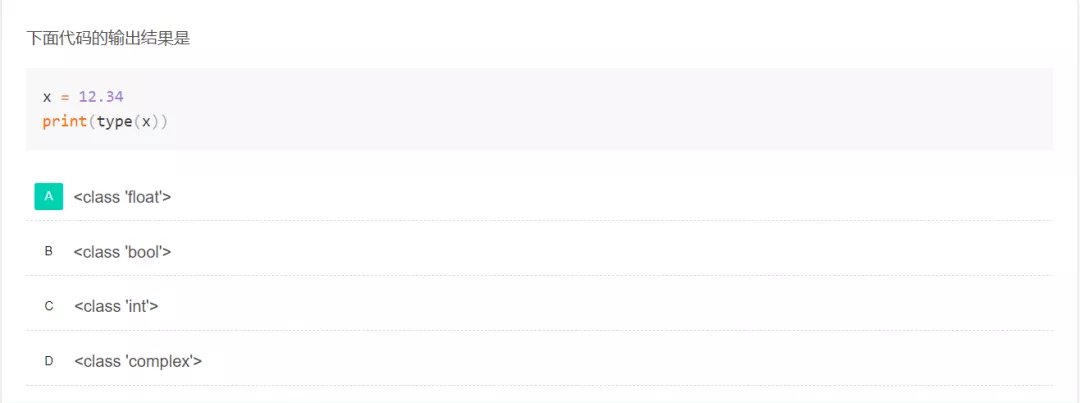Click the <class 'float'> answer text

click(x=122, y=197)
